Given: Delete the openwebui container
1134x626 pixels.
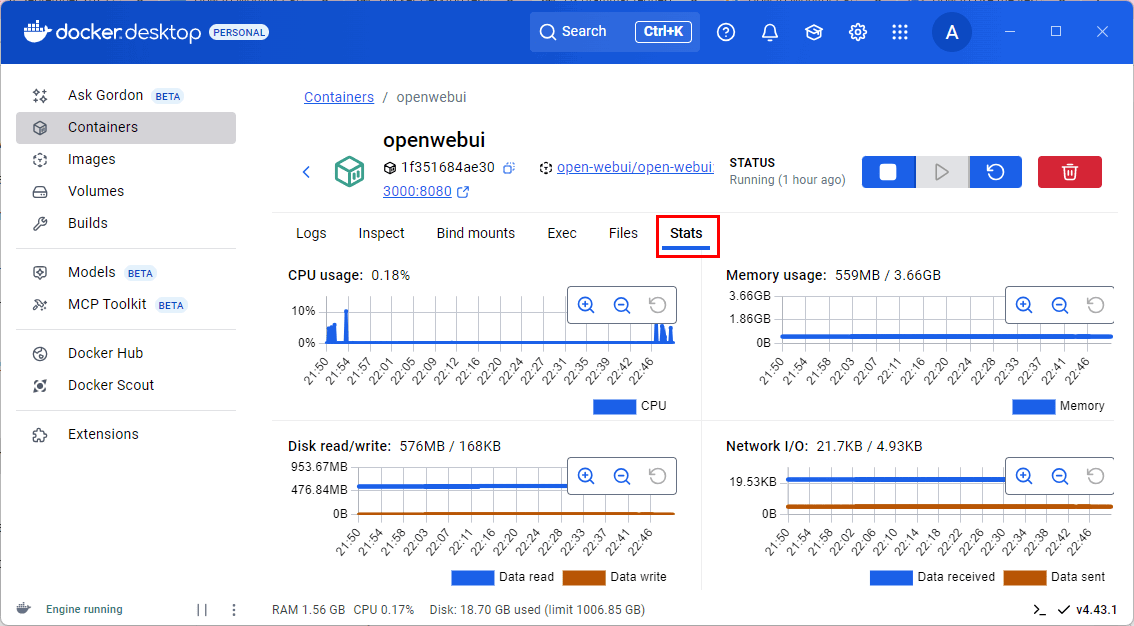Looking at the screenshot, I should pos(1069,172).
